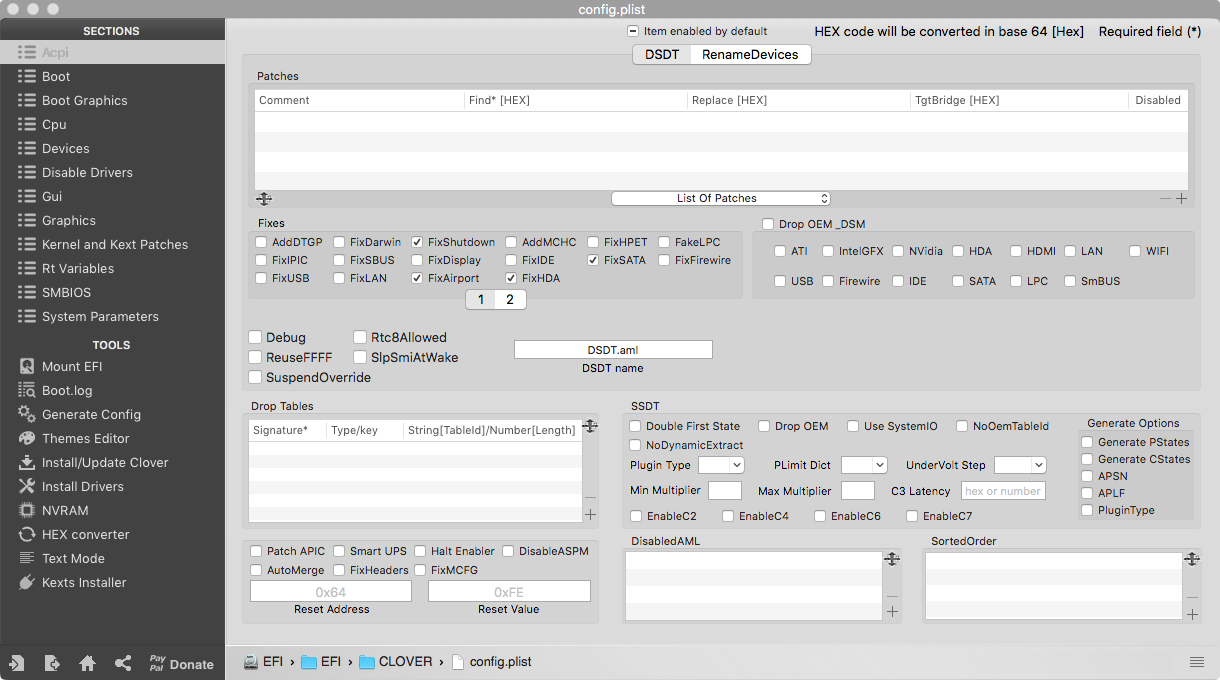Open the UnderVolt Step dropdown

click(1020, 465)
